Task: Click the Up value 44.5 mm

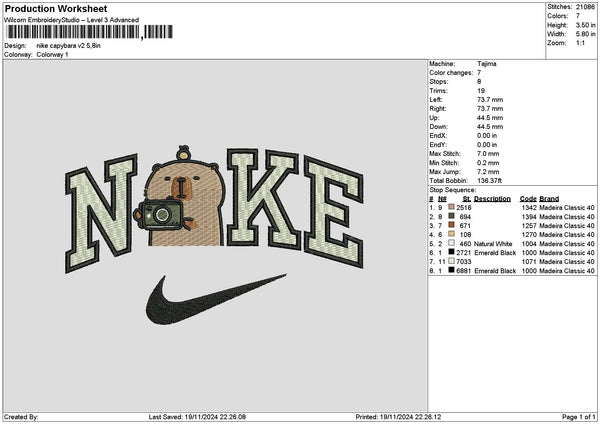Action: [490, 117]
